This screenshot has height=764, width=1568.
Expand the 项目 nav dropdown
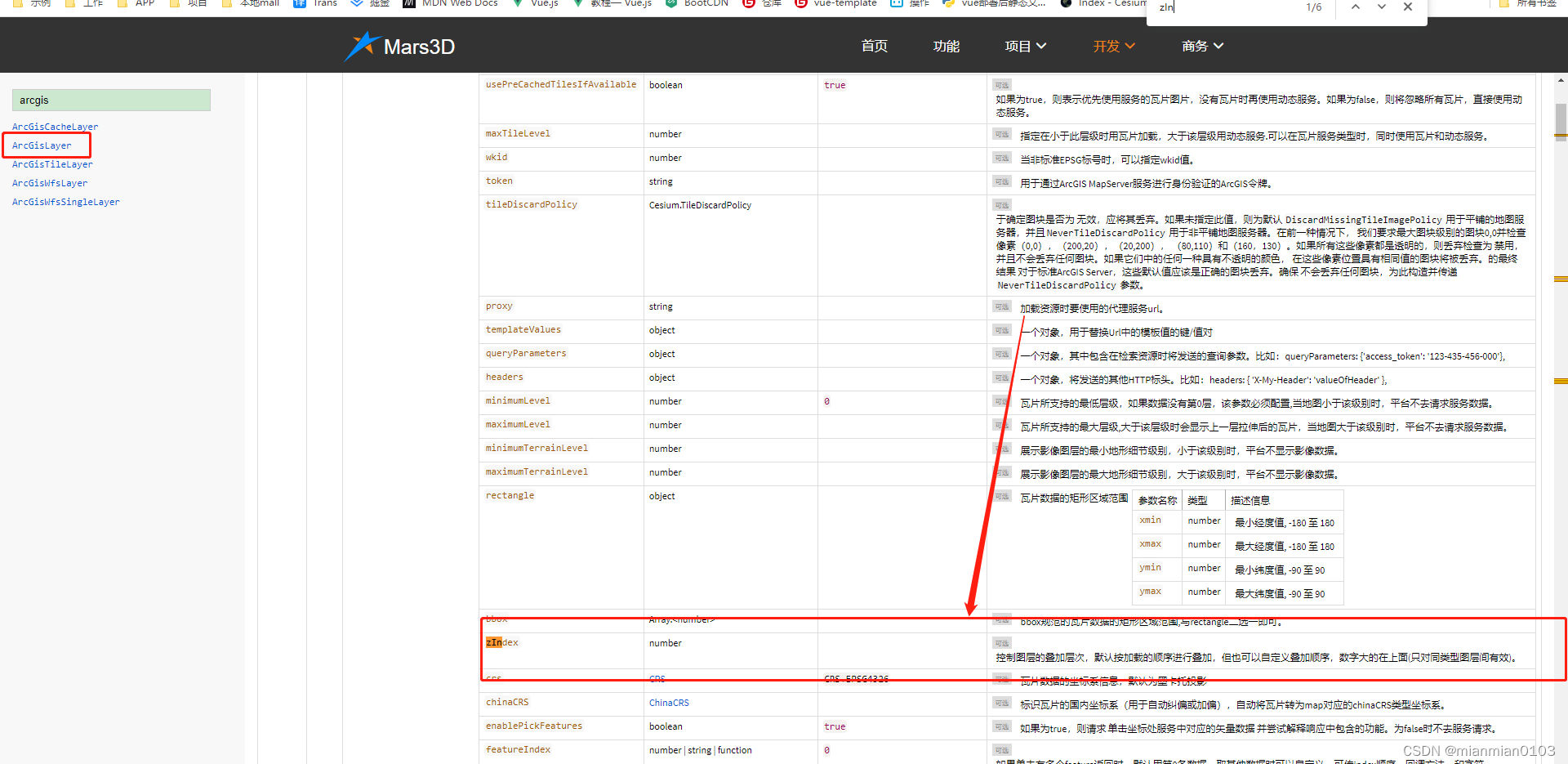click(x=1025, y=47)
